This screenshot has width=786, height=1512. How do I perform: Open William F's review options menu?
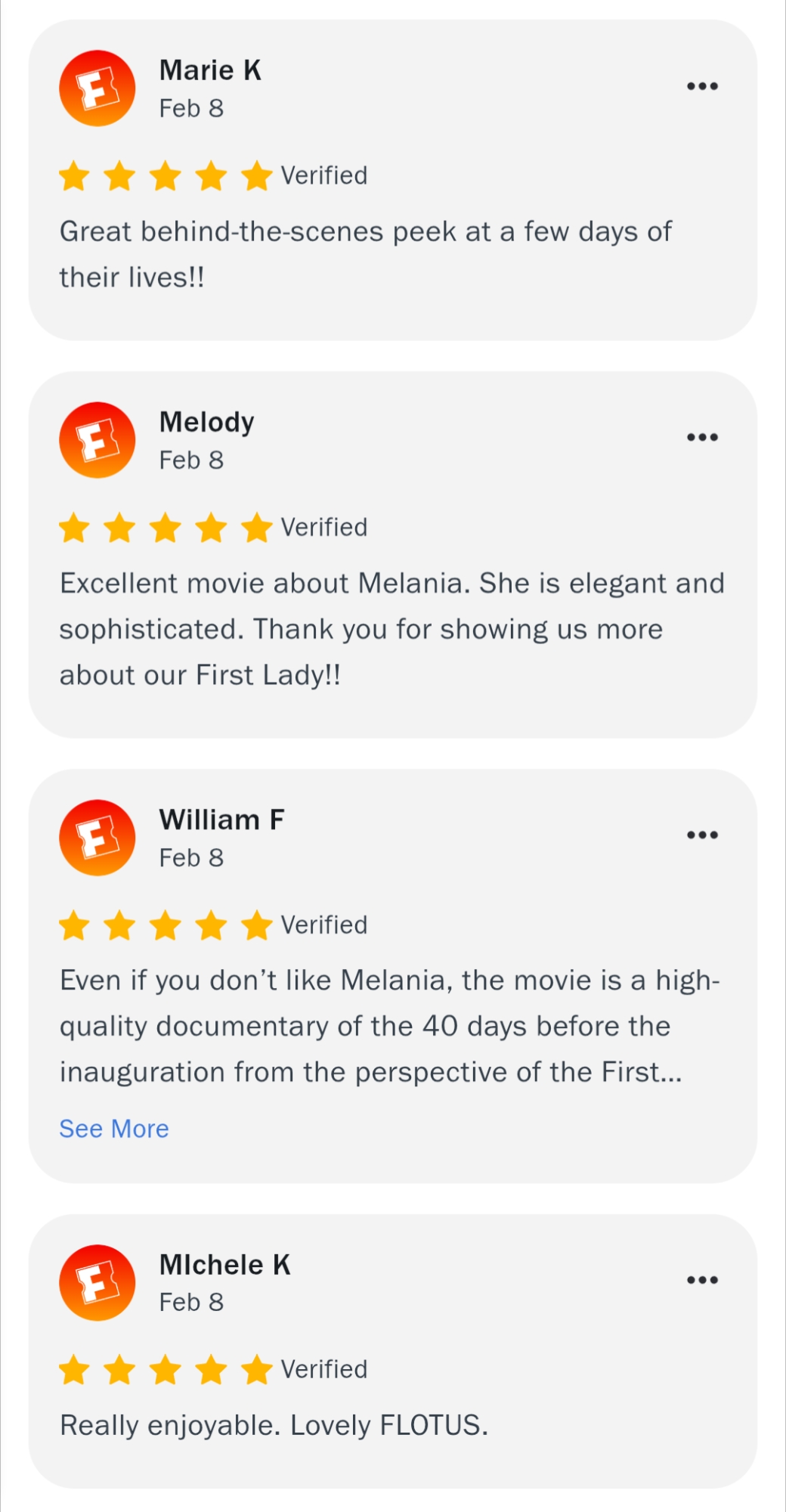702,835
